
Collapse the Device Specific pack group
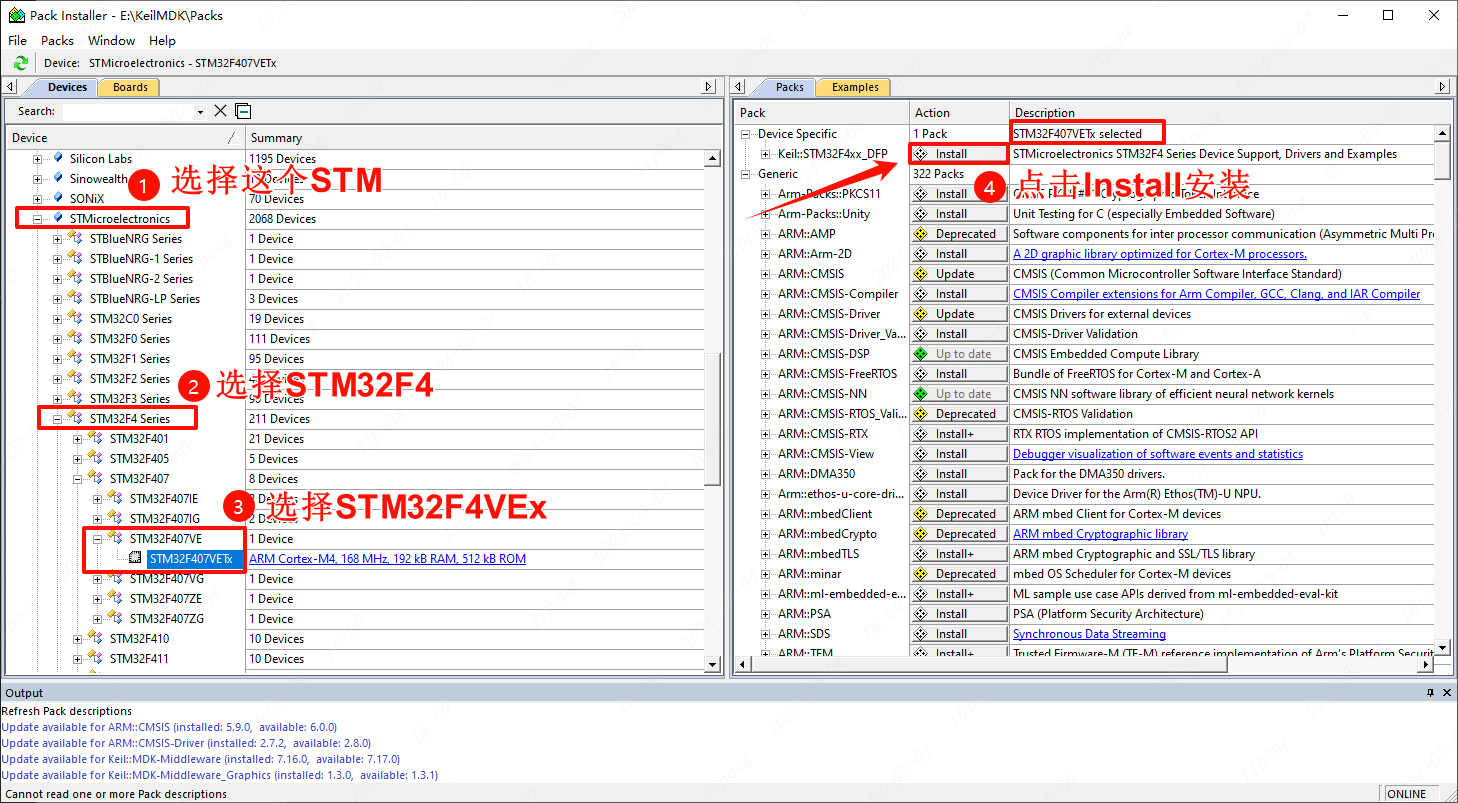click(x=745, y=134)
